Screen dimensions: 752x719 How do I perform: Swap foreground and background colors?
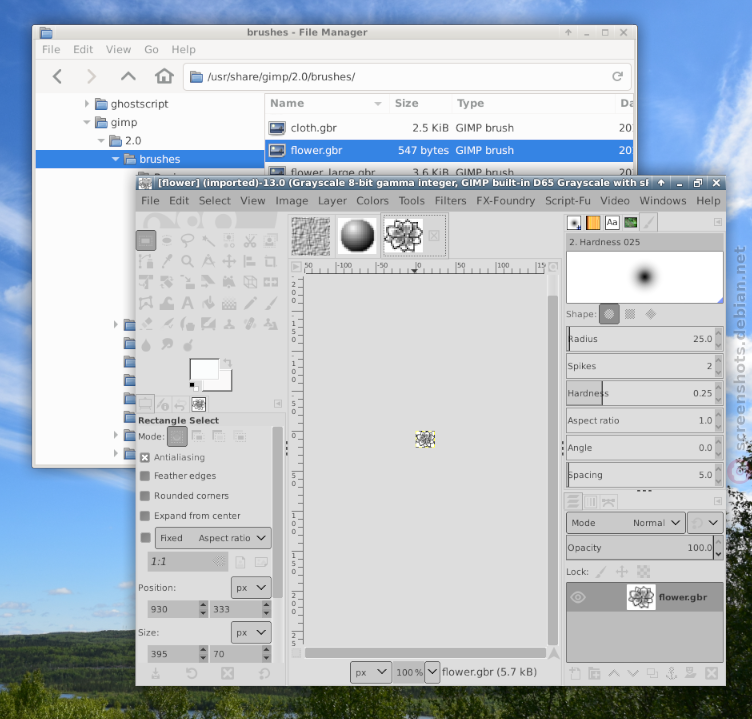227,363
